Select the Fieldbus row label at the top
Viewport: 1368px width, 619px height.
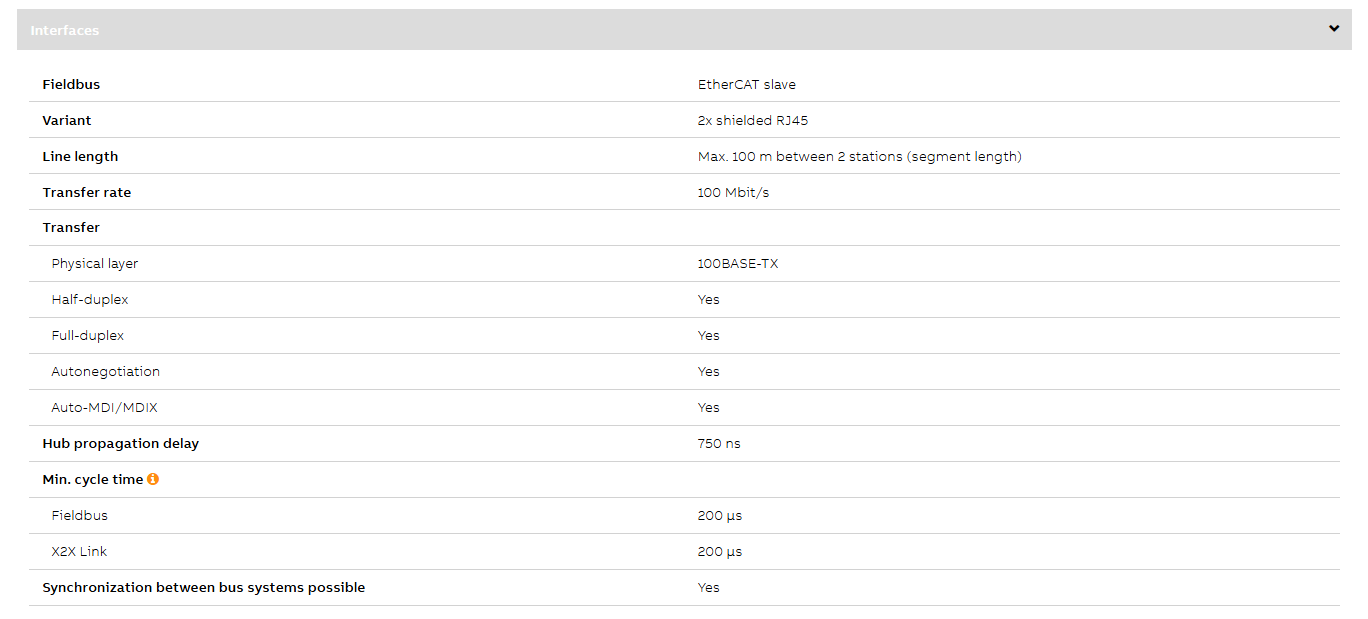[71, 84]
